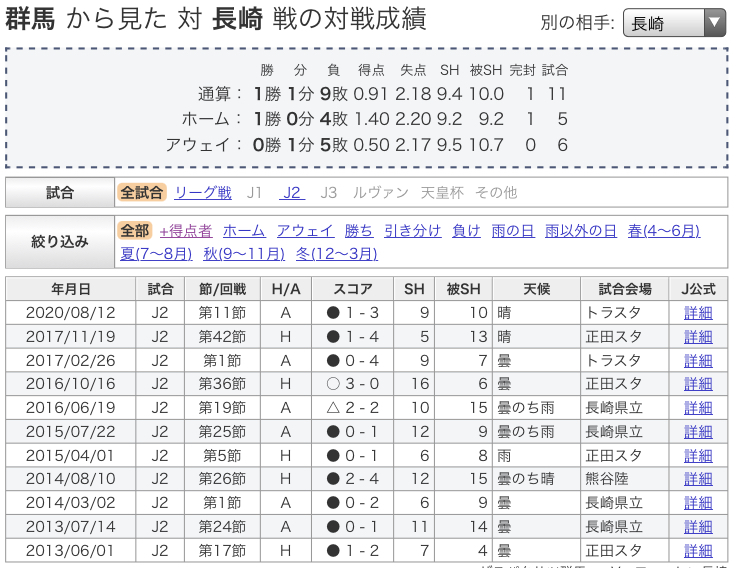
Task: Open 詳細 for the 2020/08/12 match
Action: [x=698, y=313]
